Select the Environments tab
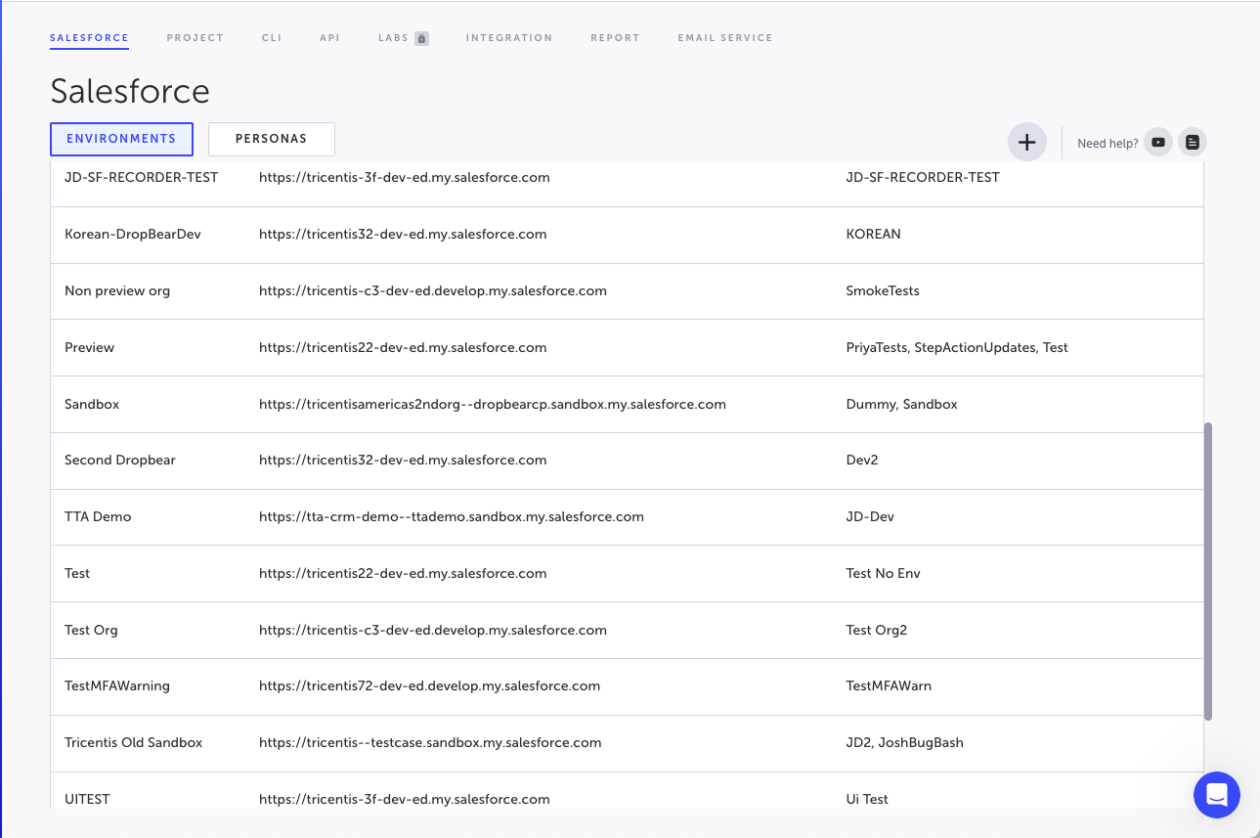 [x=121, y=139]
